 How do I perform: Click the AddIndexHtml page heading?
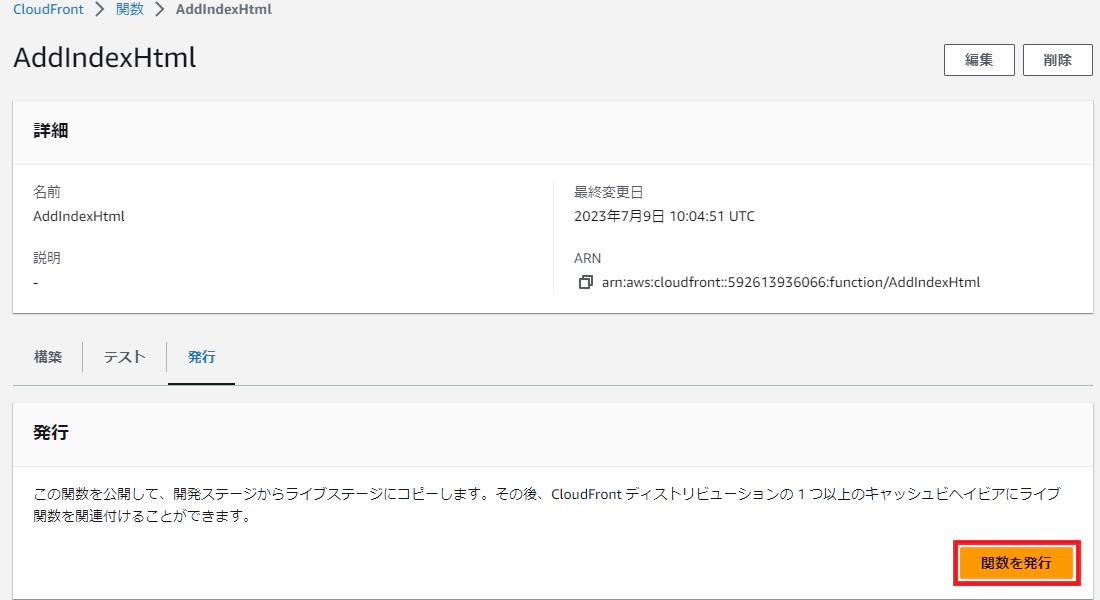105,58
